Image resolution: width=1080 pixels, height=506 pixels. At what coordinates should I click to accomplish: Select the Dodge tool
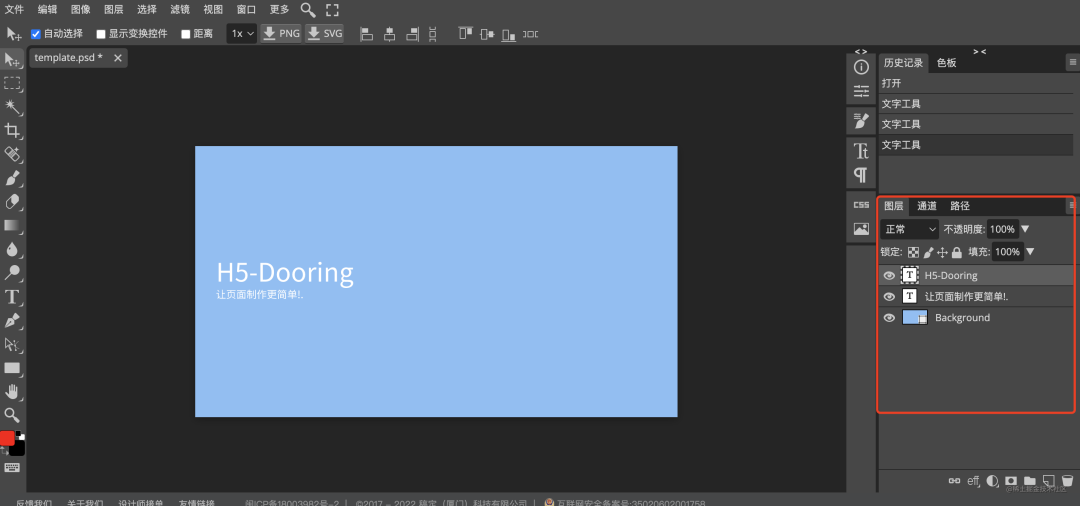[x=12, y=273]
